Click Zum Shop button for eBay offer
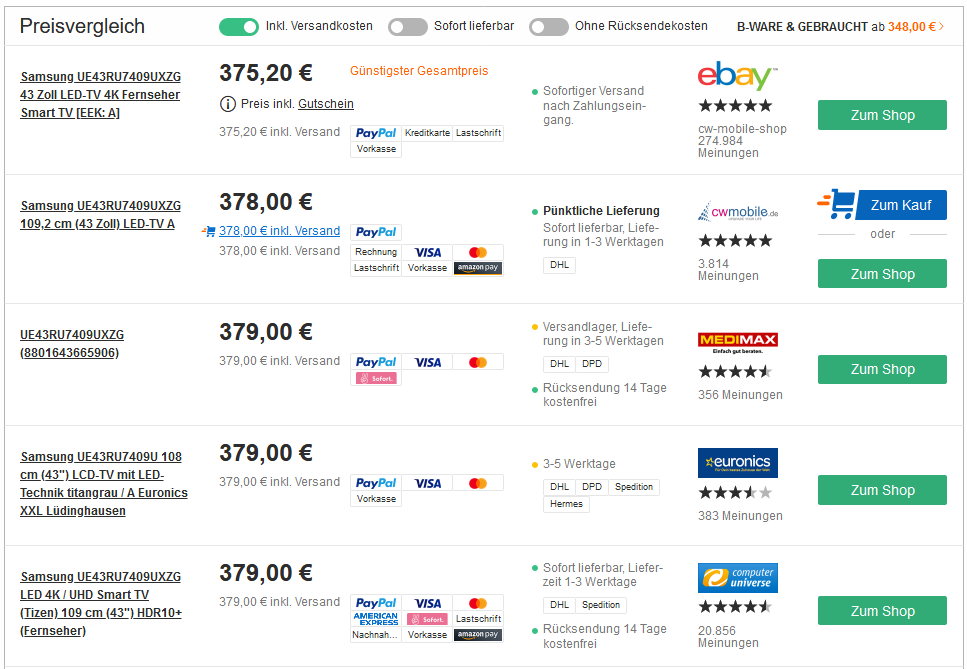 point(882,115)
